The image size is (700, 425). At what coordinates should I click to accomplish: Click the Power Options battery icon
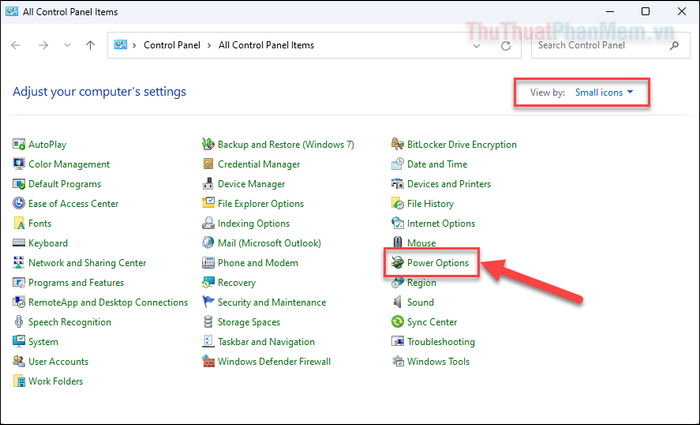[x=398, y=263]
